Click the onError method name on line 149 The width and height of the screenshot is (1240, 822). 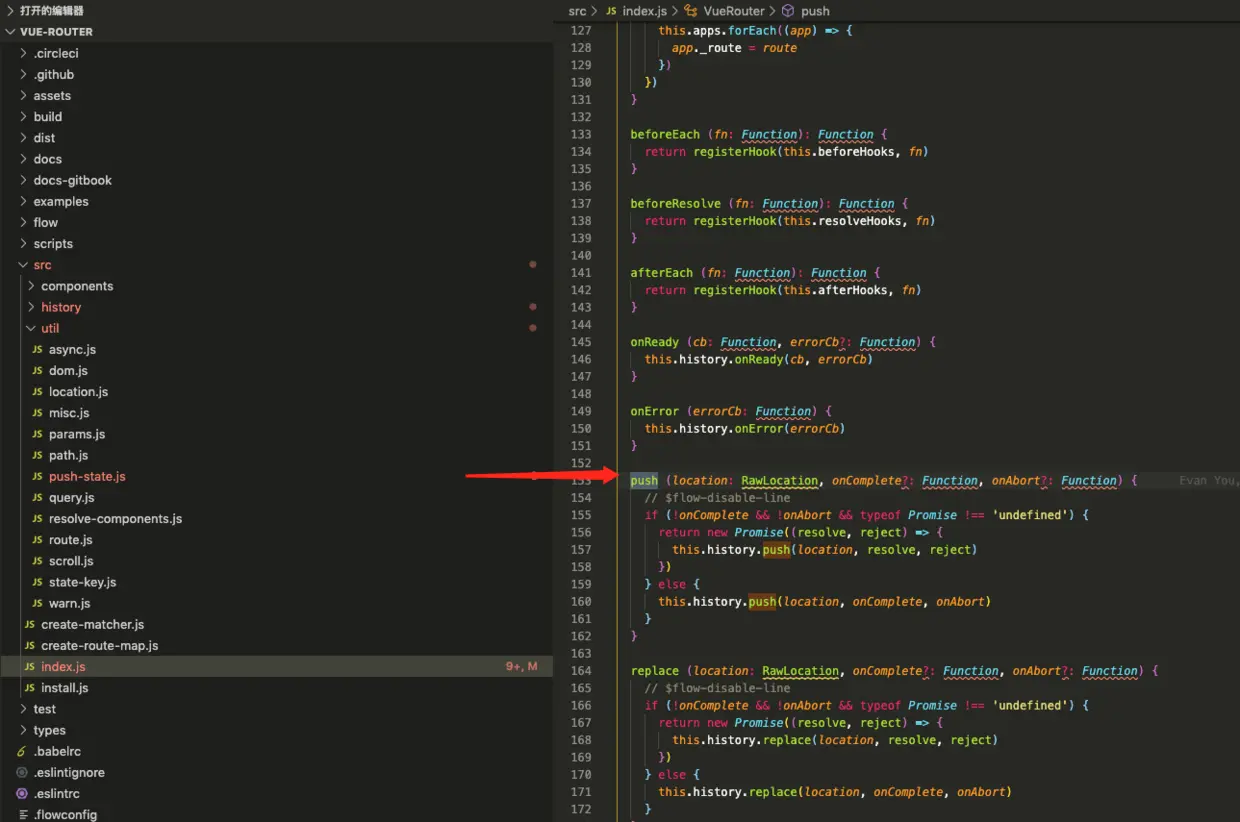tap(654, 411)
